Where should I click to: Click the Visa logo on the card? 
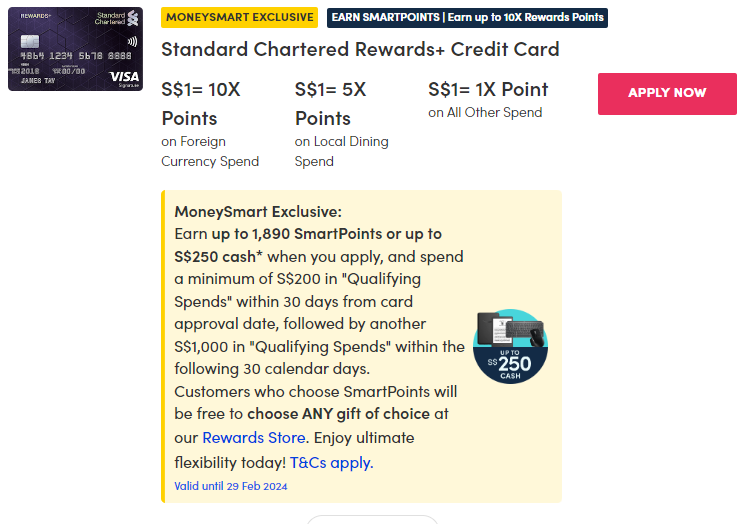[124, 77]
